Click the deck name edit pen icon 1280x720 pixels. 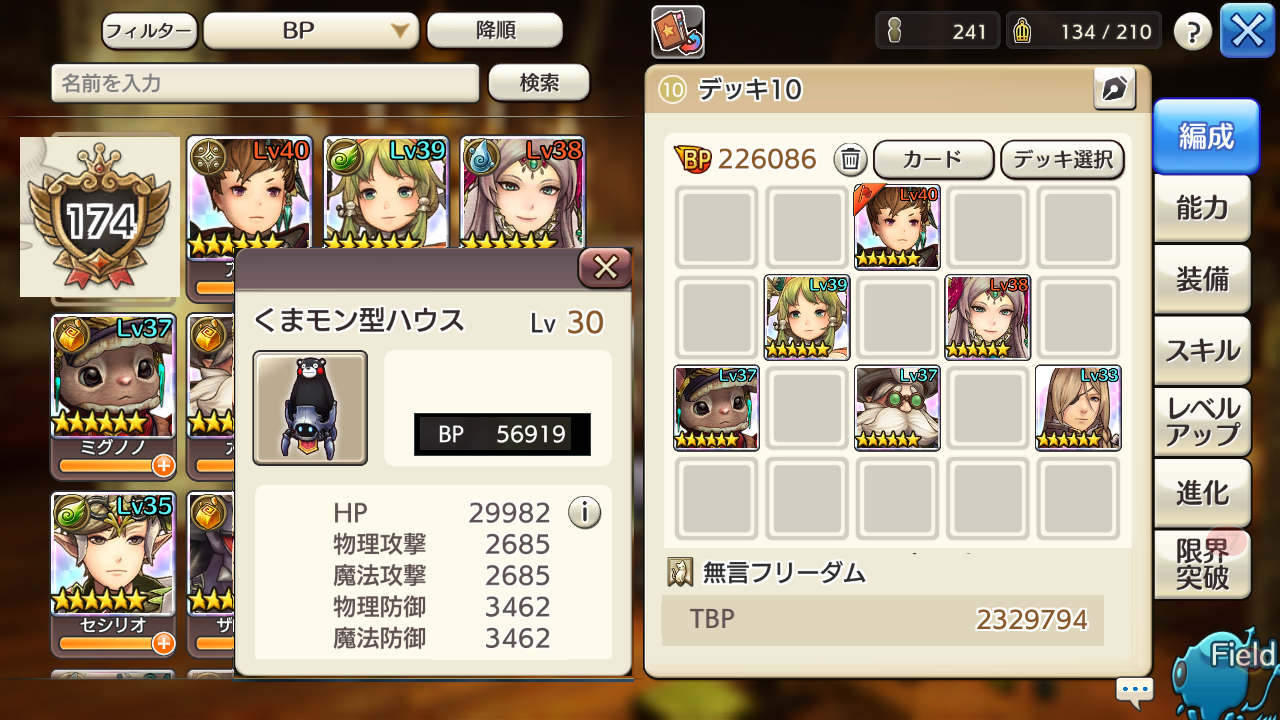pyautogui.click(x=1114, y=90)
